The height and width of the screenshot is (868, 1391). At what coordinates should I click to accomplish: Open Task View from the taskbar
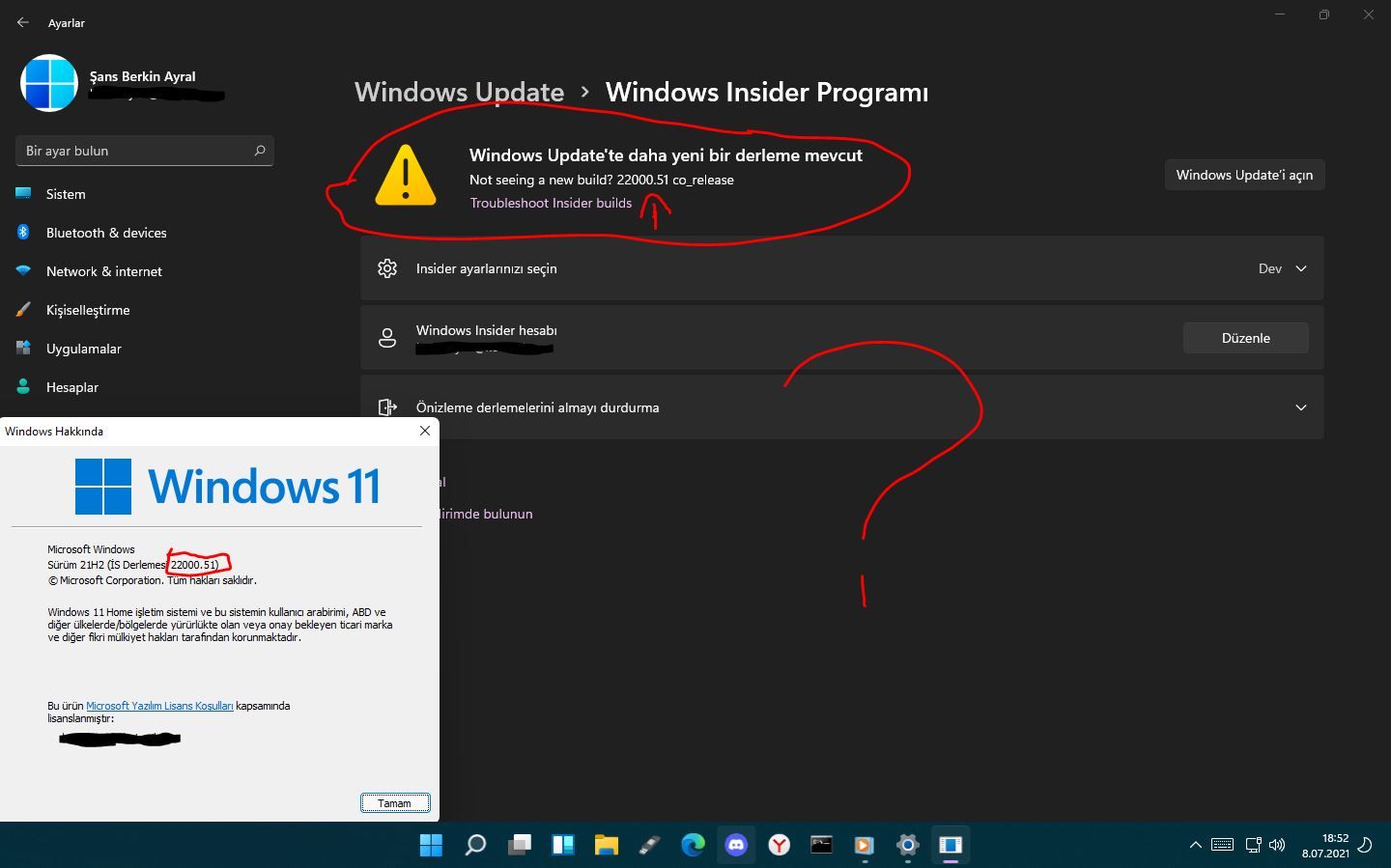(x=520, y=845)
